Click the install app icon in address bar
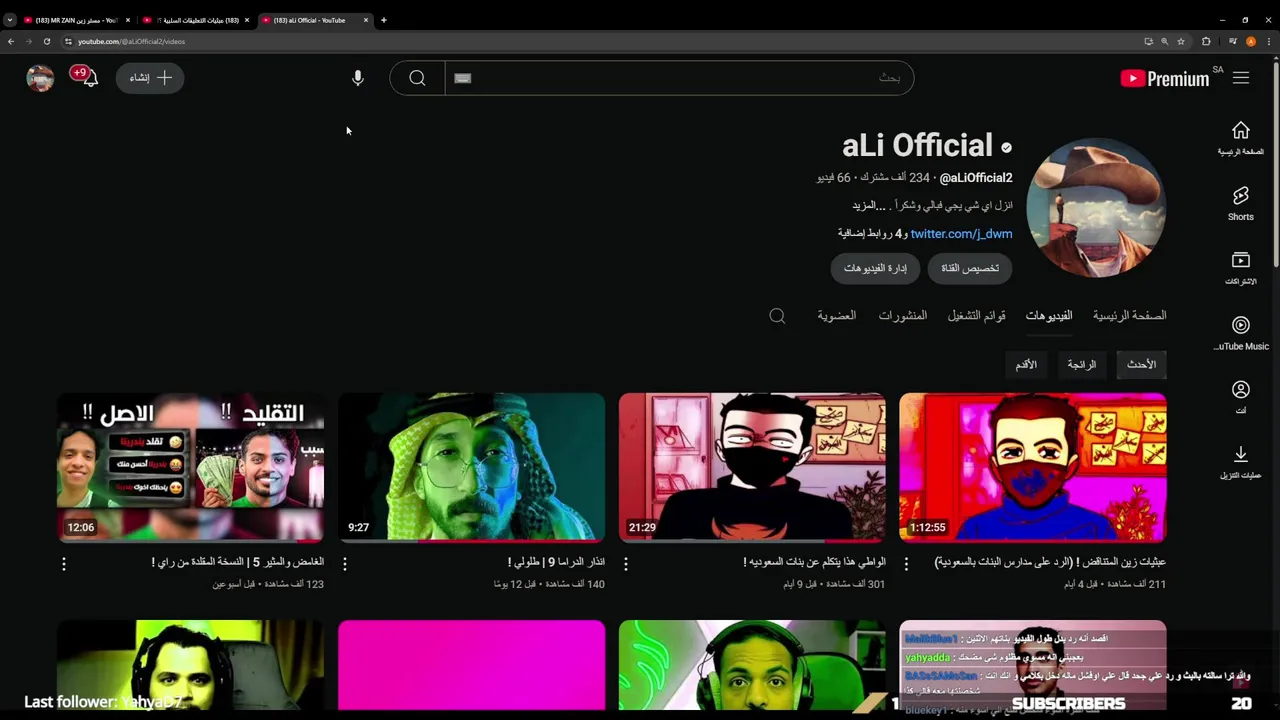The height and width of the screenshot is (720, 1280). 1148,41
